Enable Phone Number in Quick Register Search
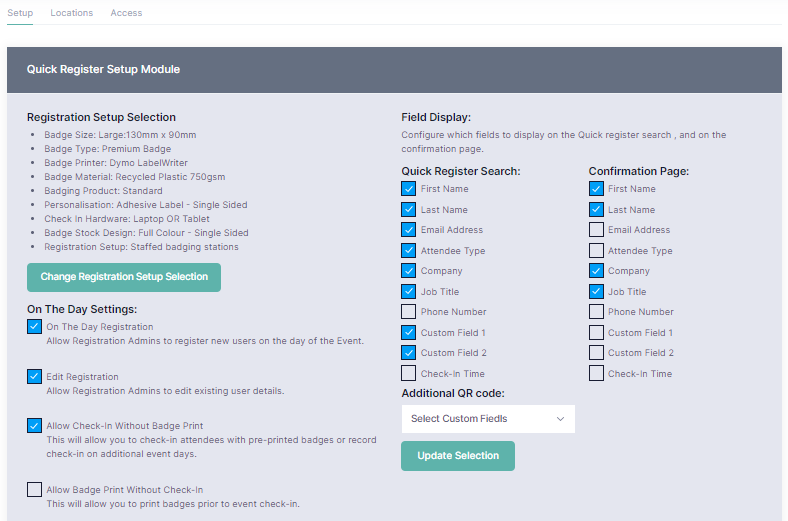Viewport: 788px width, 521px height. [409, 312]
